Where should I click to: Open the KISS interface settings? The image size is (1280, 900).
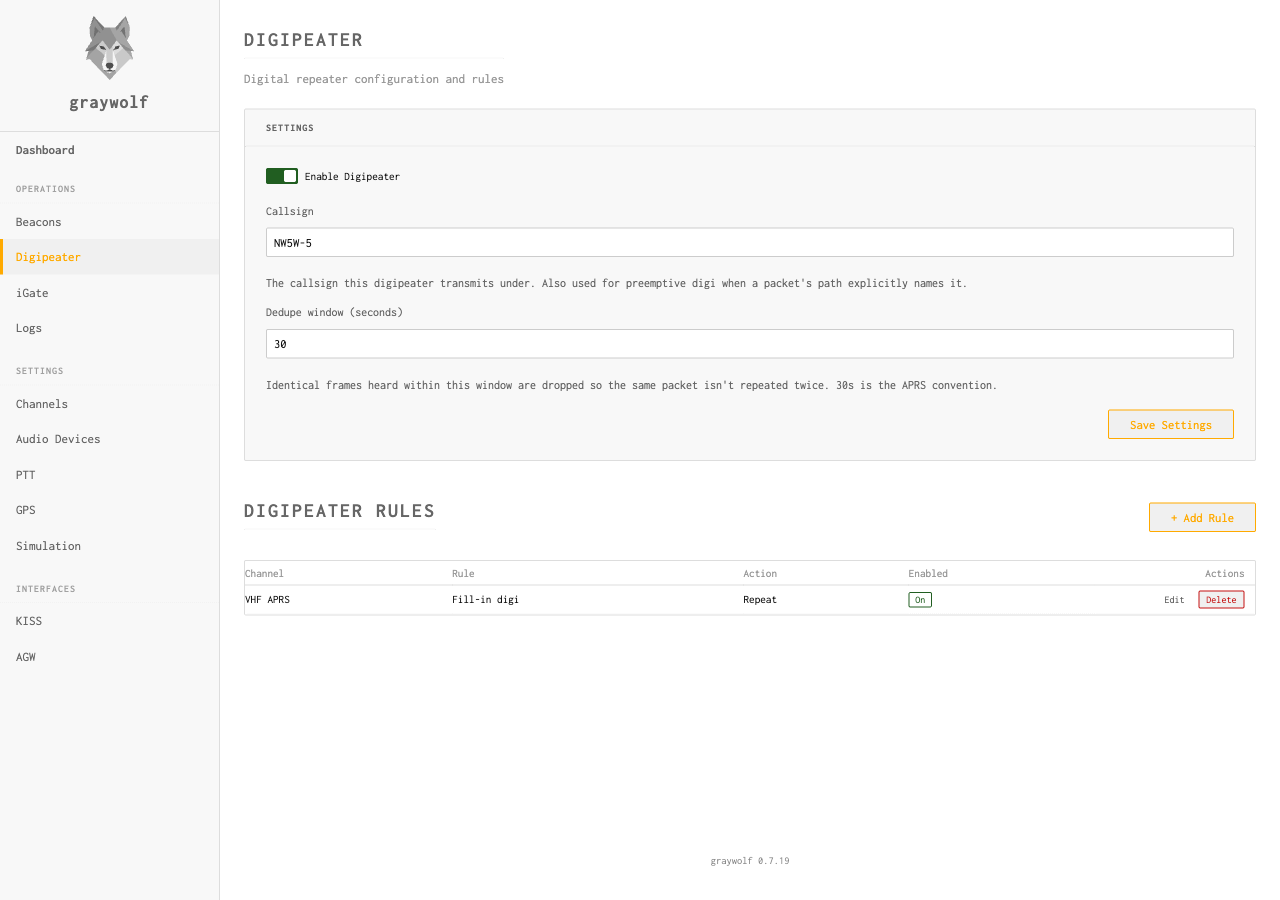click(x=29, y=621)
